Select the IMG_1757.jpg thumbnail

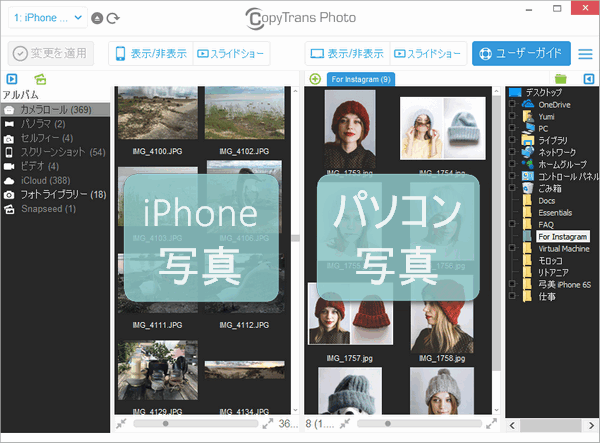tap(350, 314)
